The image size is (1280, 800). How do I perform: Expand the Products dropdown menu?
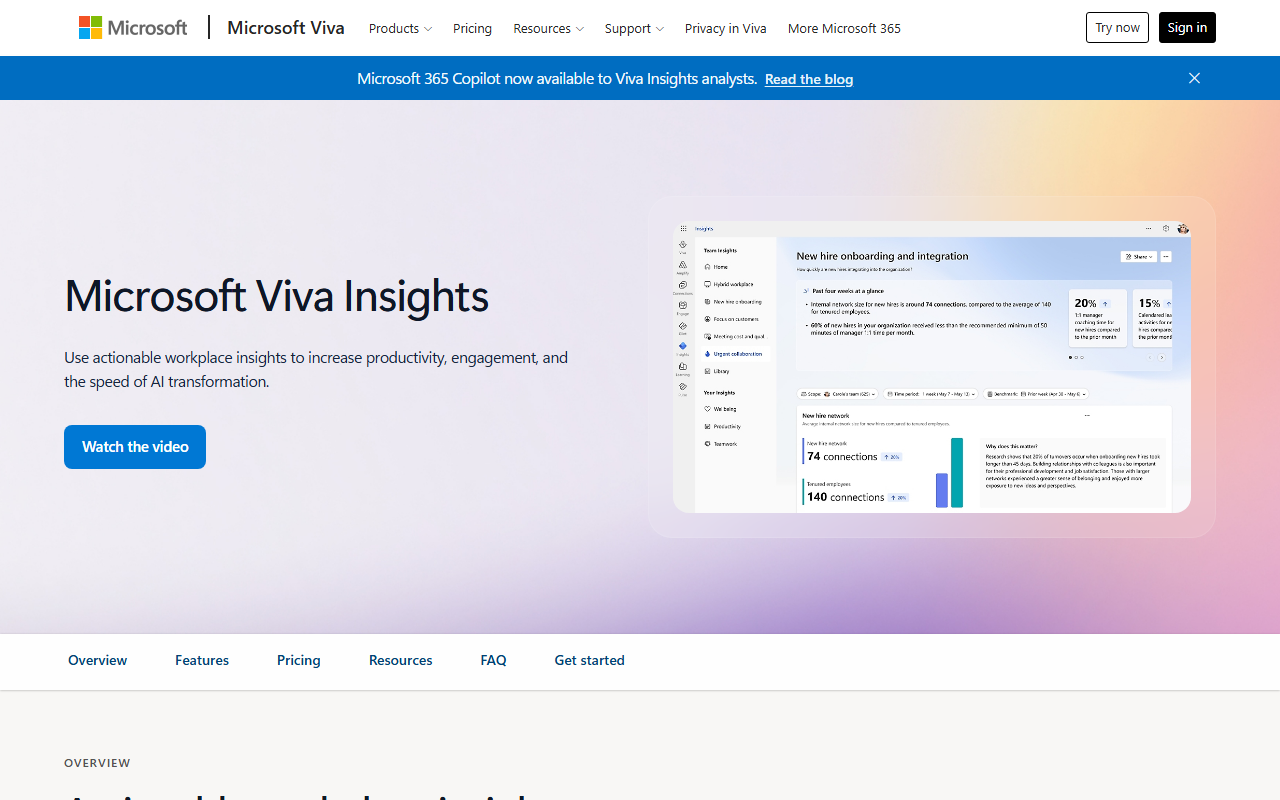click(400, 28)
